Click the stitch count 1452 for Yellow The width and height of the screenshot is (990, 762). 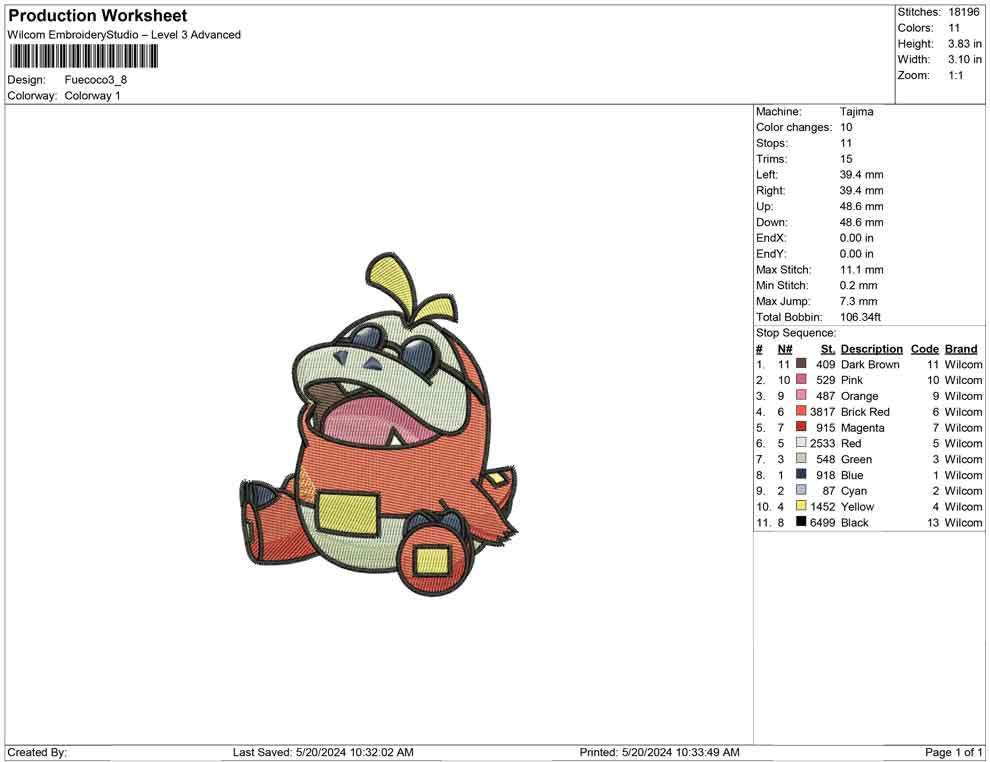tap(823, 506)
